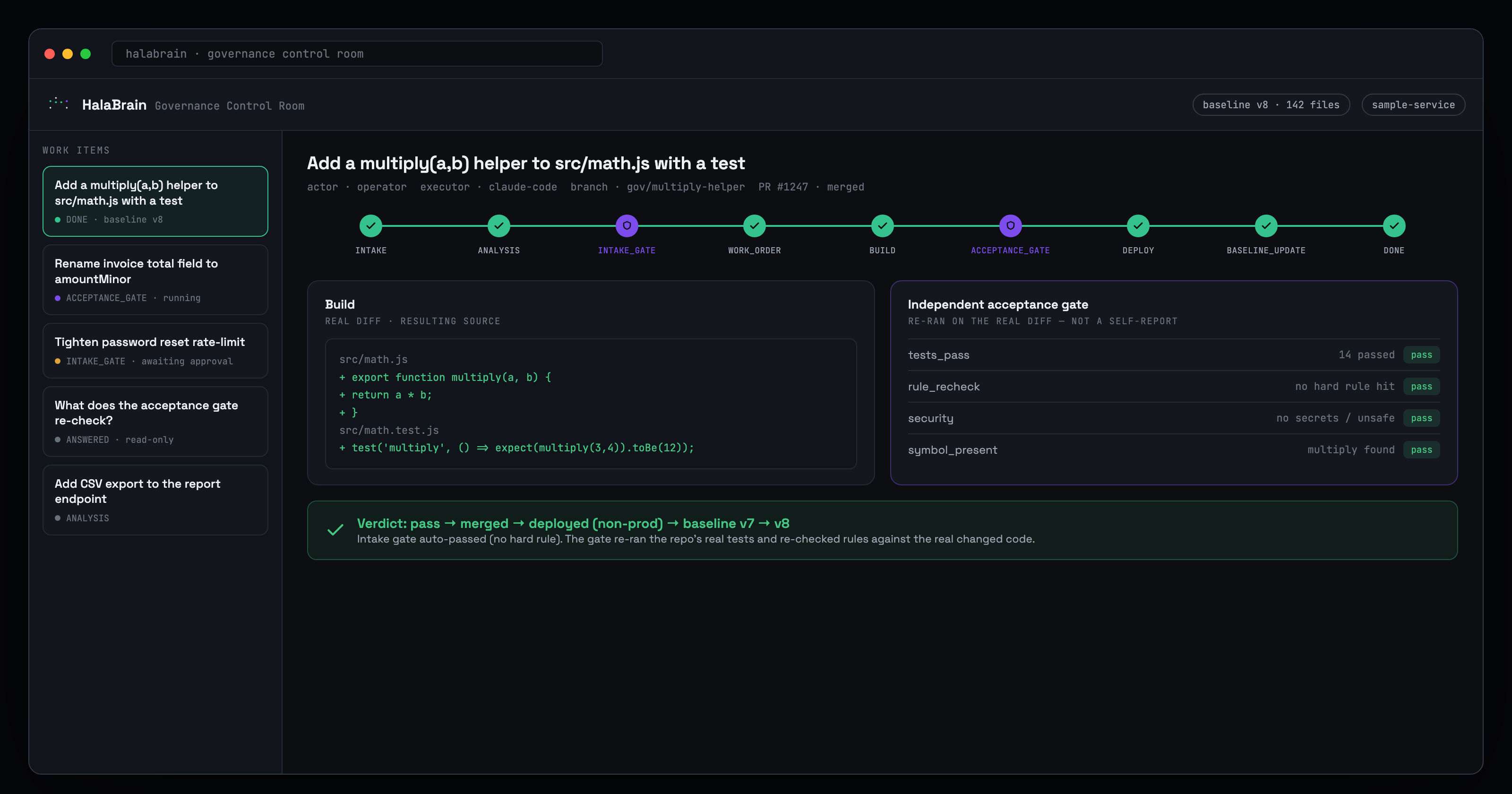Click the verdict banner checkmark icon
1512x794 pixels.
point(335,530)
